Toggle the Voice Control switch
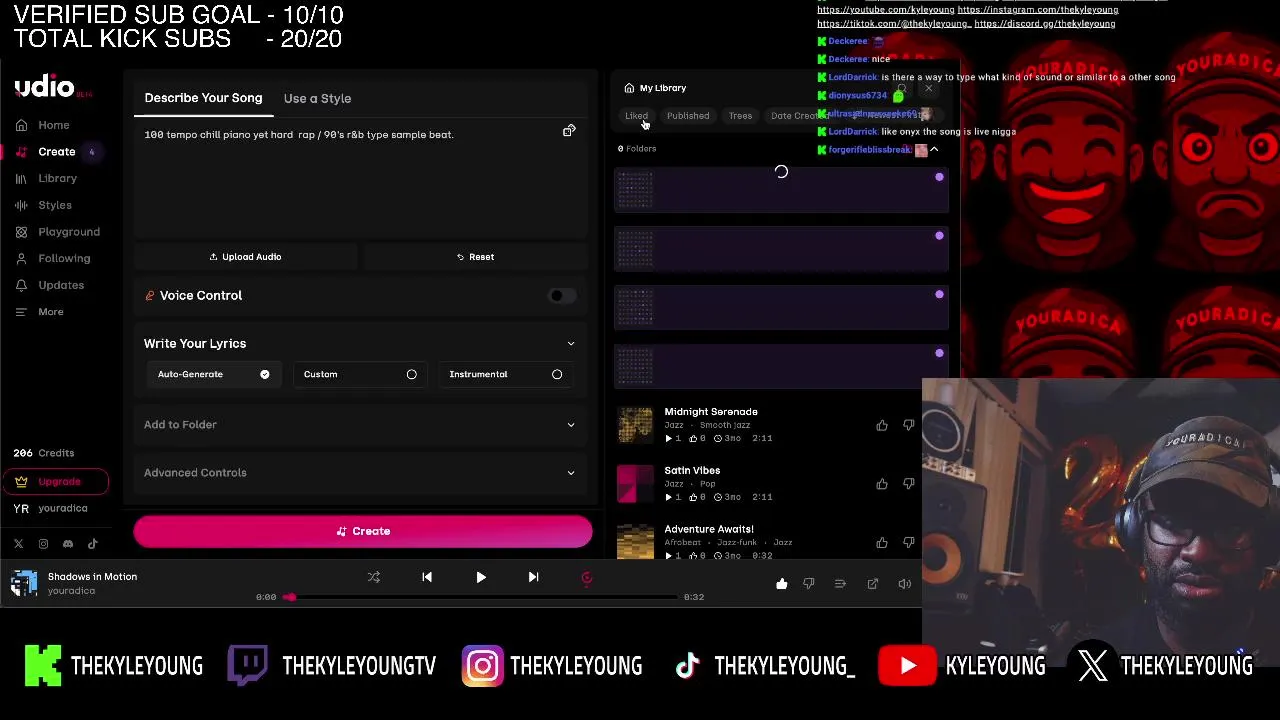 (562, 295)
